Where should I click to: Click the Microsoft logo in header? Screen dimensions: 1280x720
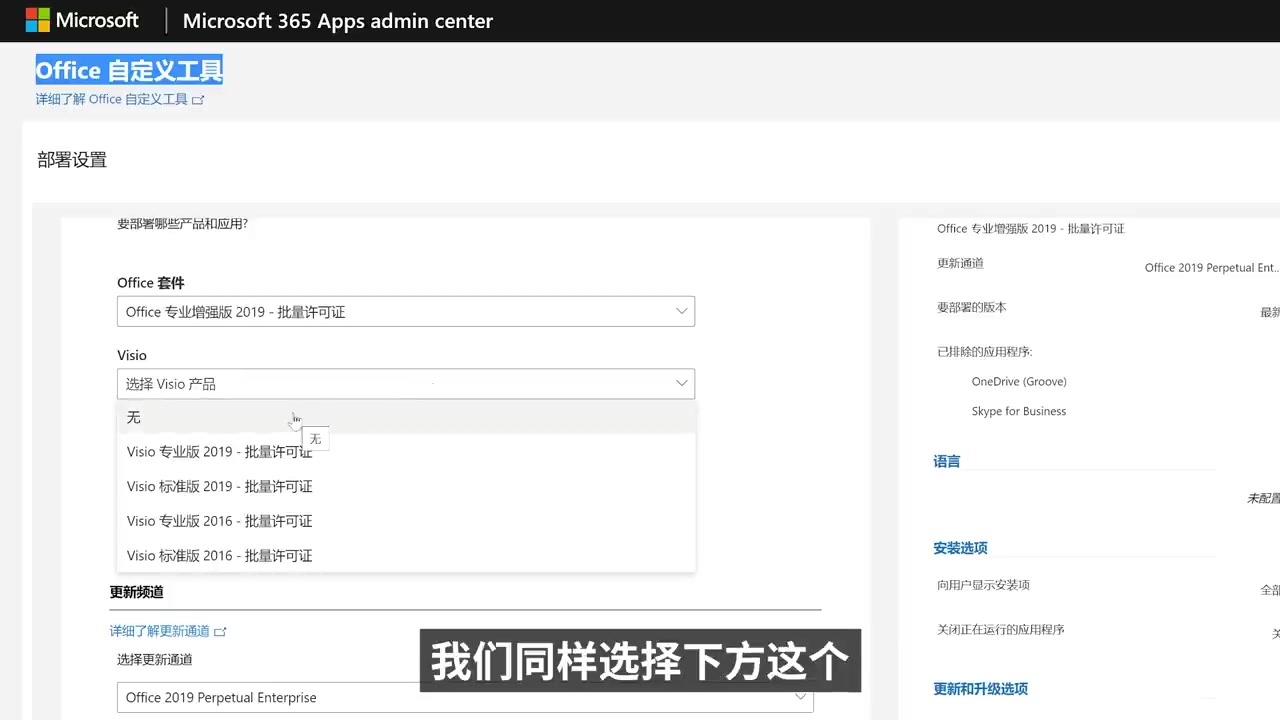(x=82, y=20)
